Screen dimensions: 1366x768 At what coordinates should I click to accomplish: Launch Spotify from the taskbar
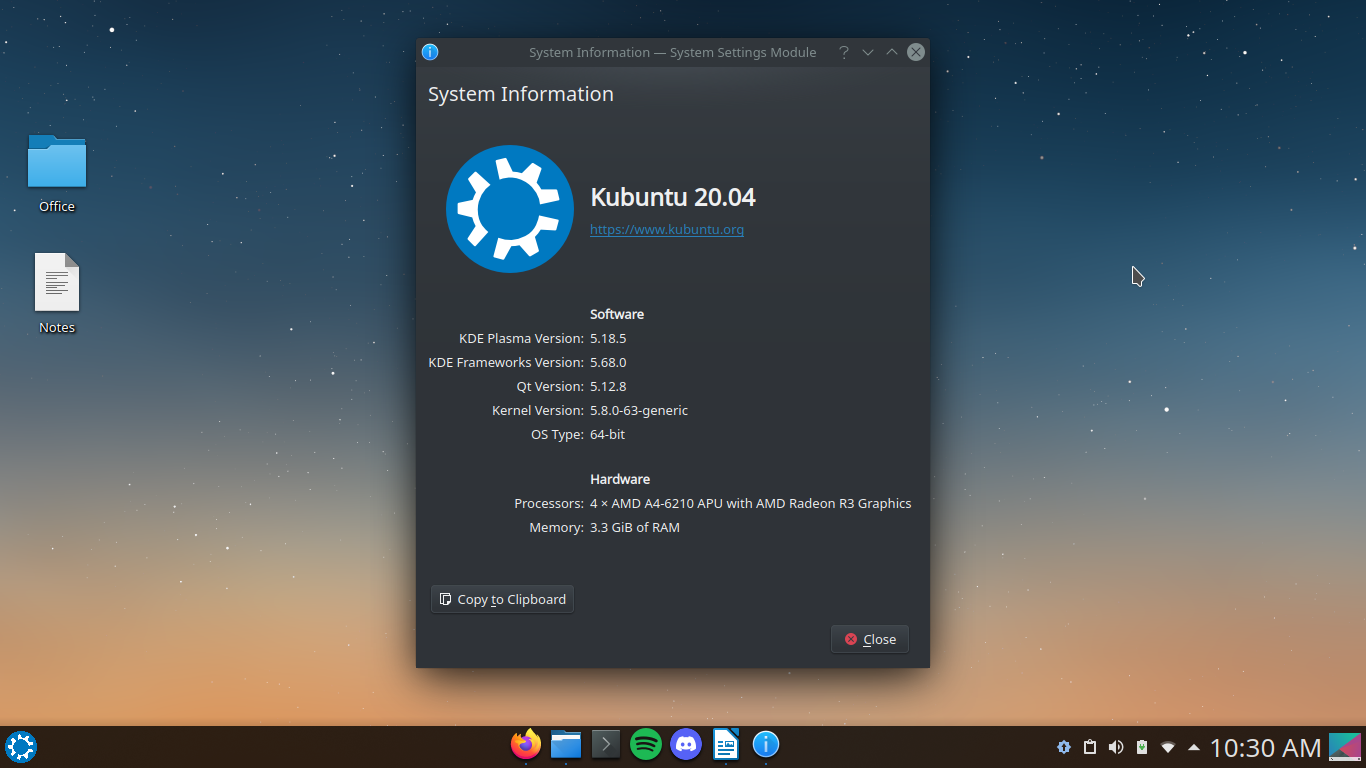click(646, 744)
